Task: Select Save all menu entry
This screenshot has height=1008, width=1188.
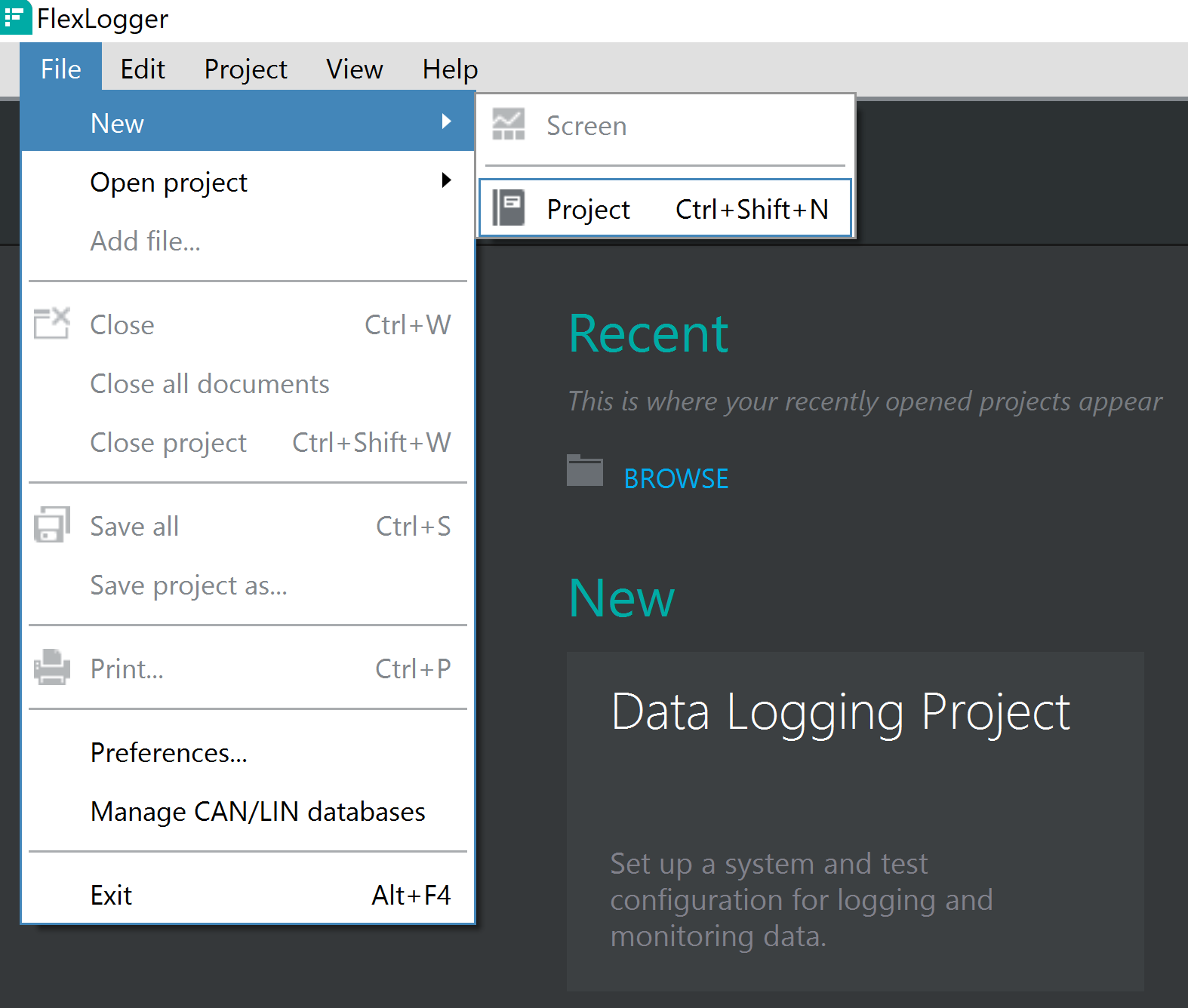Action: (x=248, y=526)
